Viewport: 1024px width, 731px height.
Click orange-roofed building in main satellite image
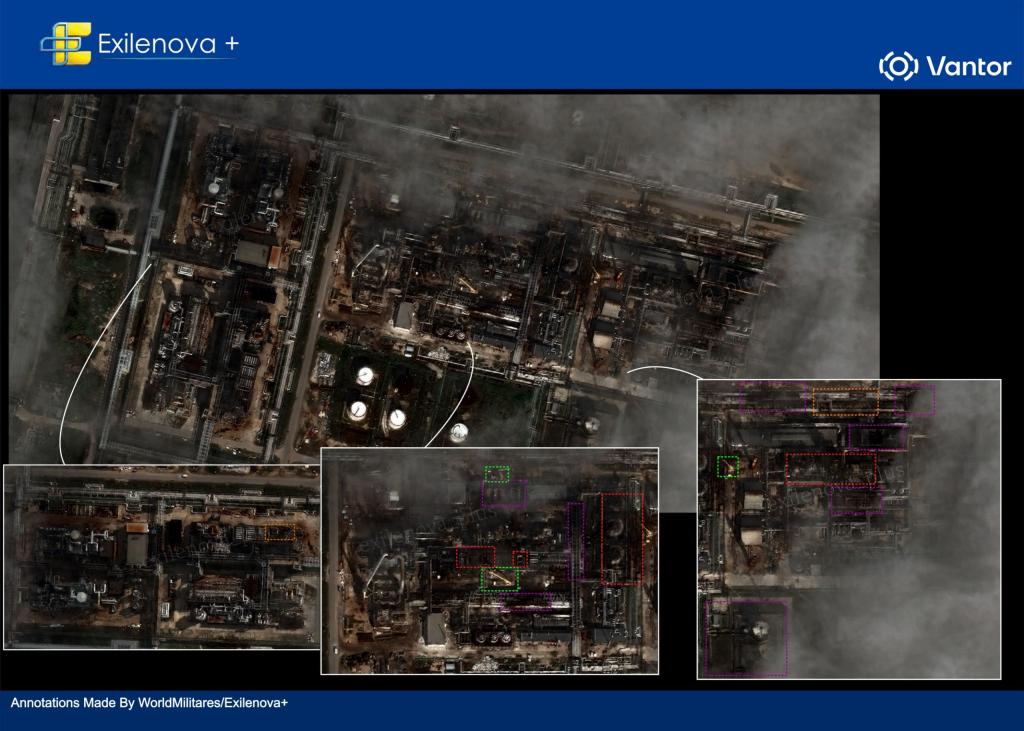275,257
